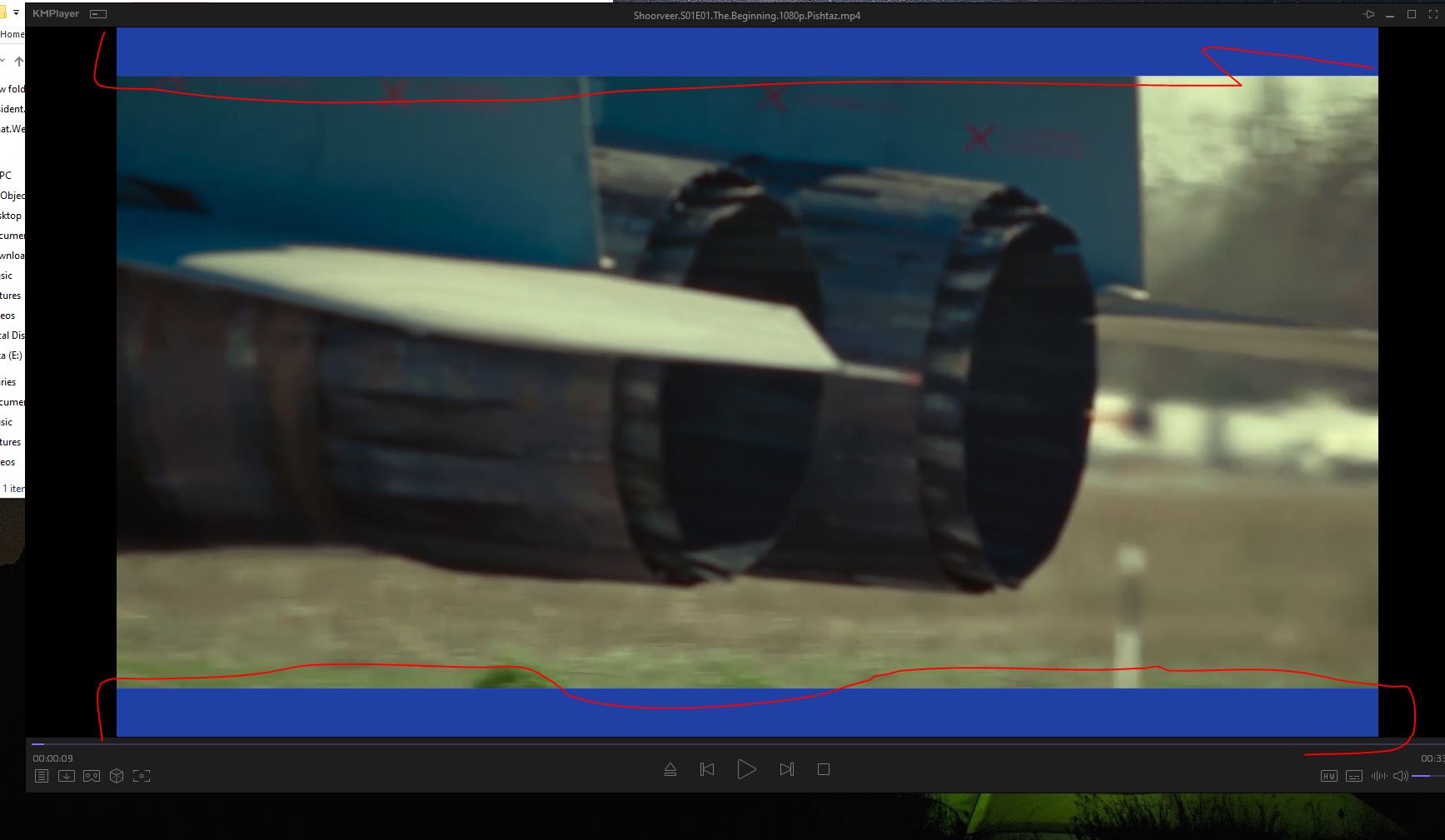
Task: Click the eject/open file icon
Action: tap(670, 770)
